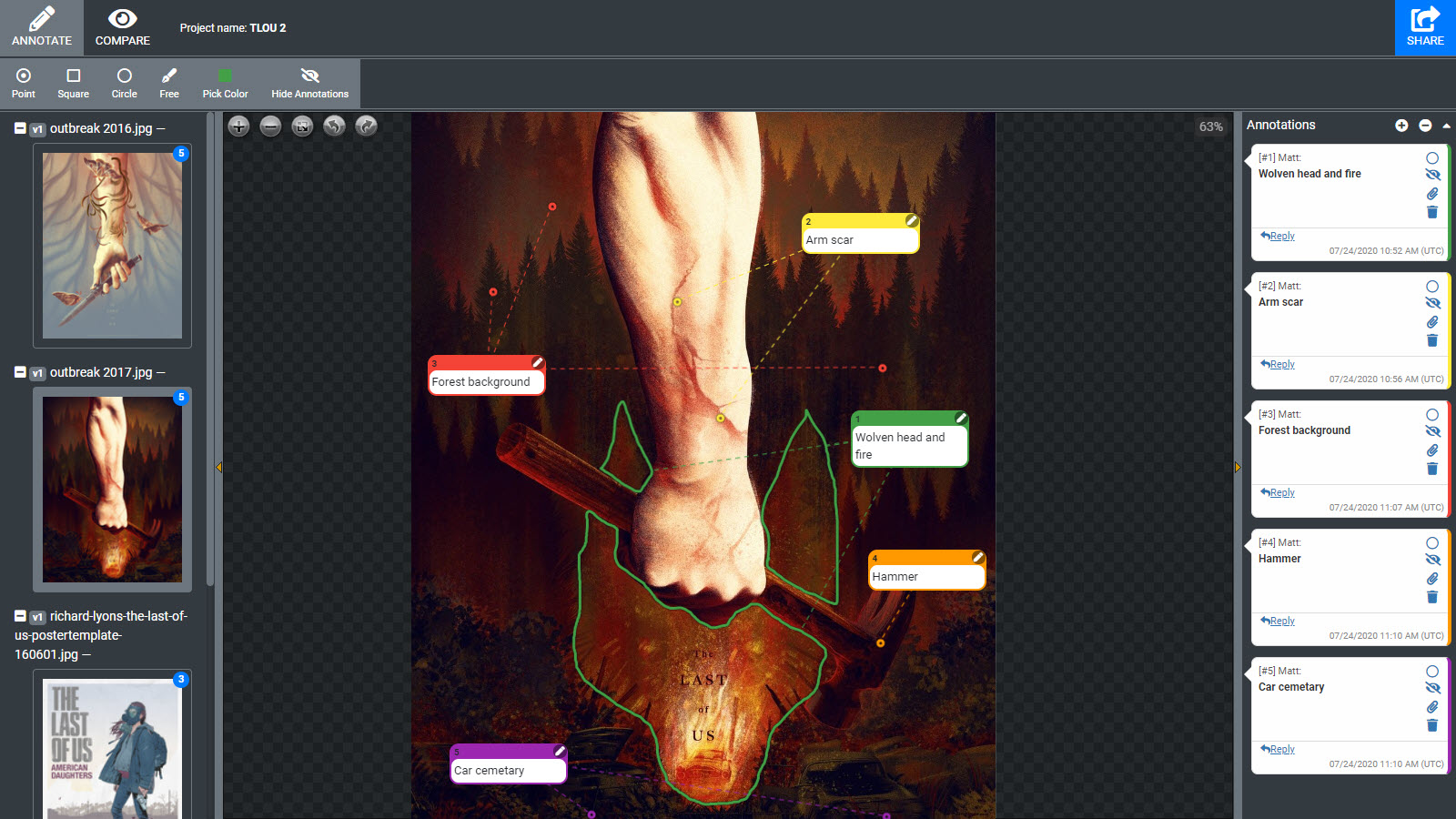Image resolution: width=1456 pixels, height=819 pixels.
Task: Hide annotation #4 Hammer
Action: (1432, 560)
